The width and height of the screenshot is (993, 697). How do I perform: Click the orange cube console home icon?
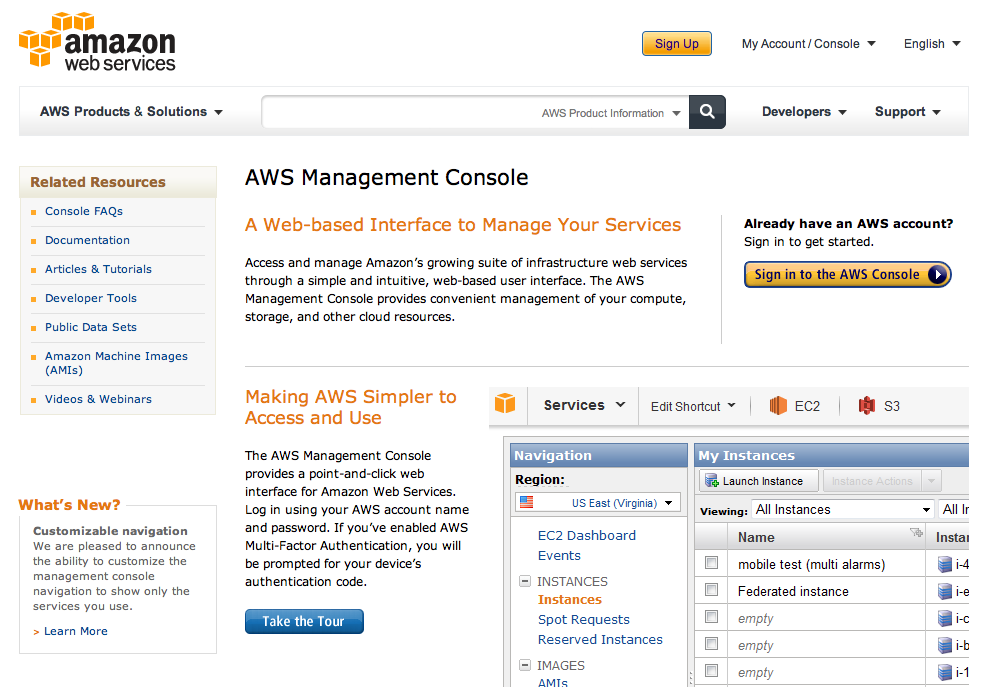pos(505,403)
